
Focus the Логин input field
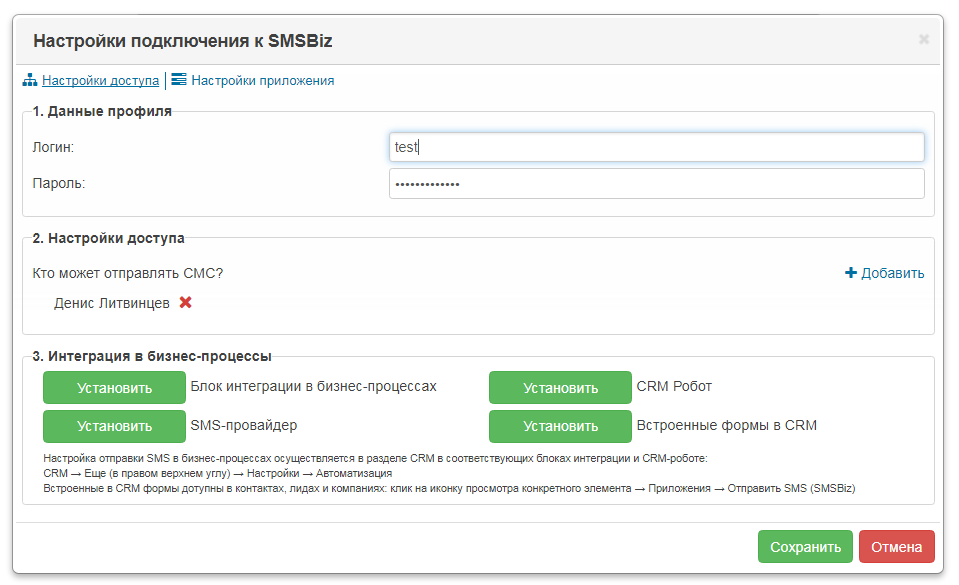656,147
